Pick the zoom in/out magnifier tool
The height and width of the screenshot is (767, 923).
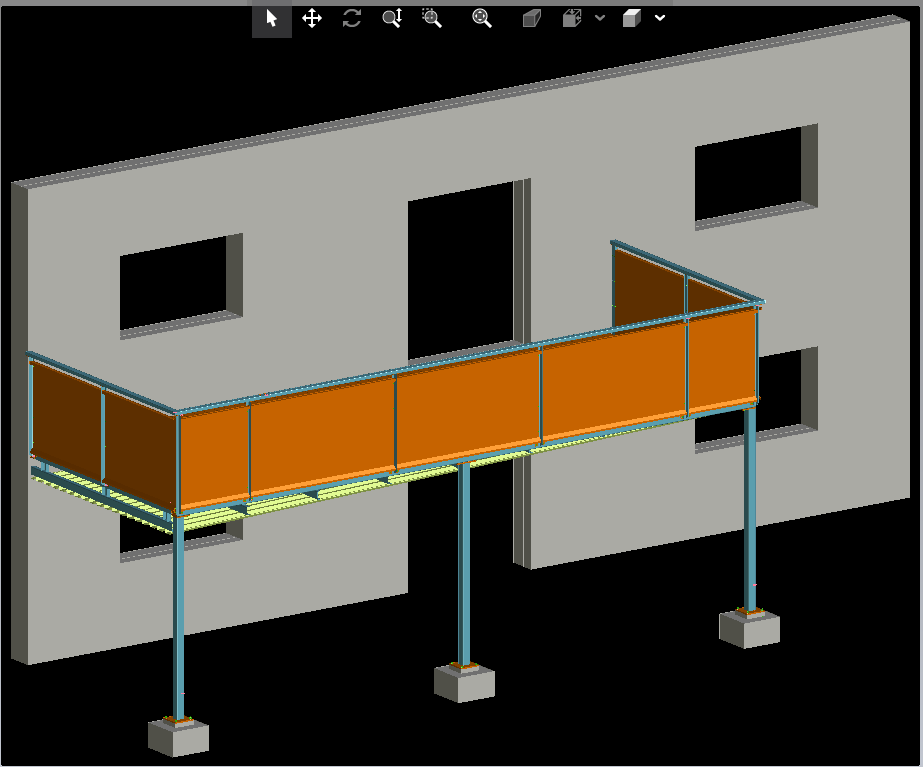392,19
